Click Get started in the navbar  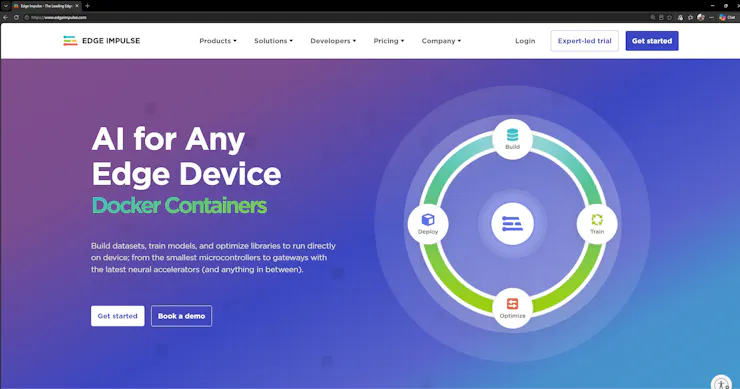pyautogui.click(x=652, y=41)
